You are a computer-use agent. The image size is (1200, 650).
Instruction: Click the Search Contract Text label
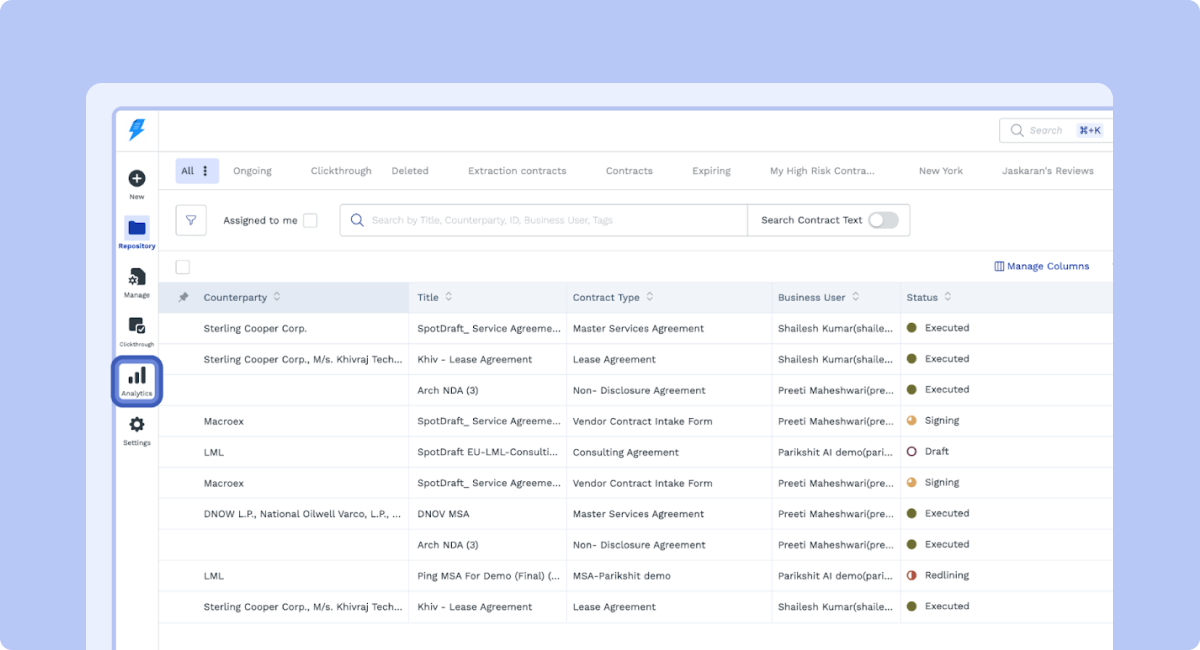[811, 220]
